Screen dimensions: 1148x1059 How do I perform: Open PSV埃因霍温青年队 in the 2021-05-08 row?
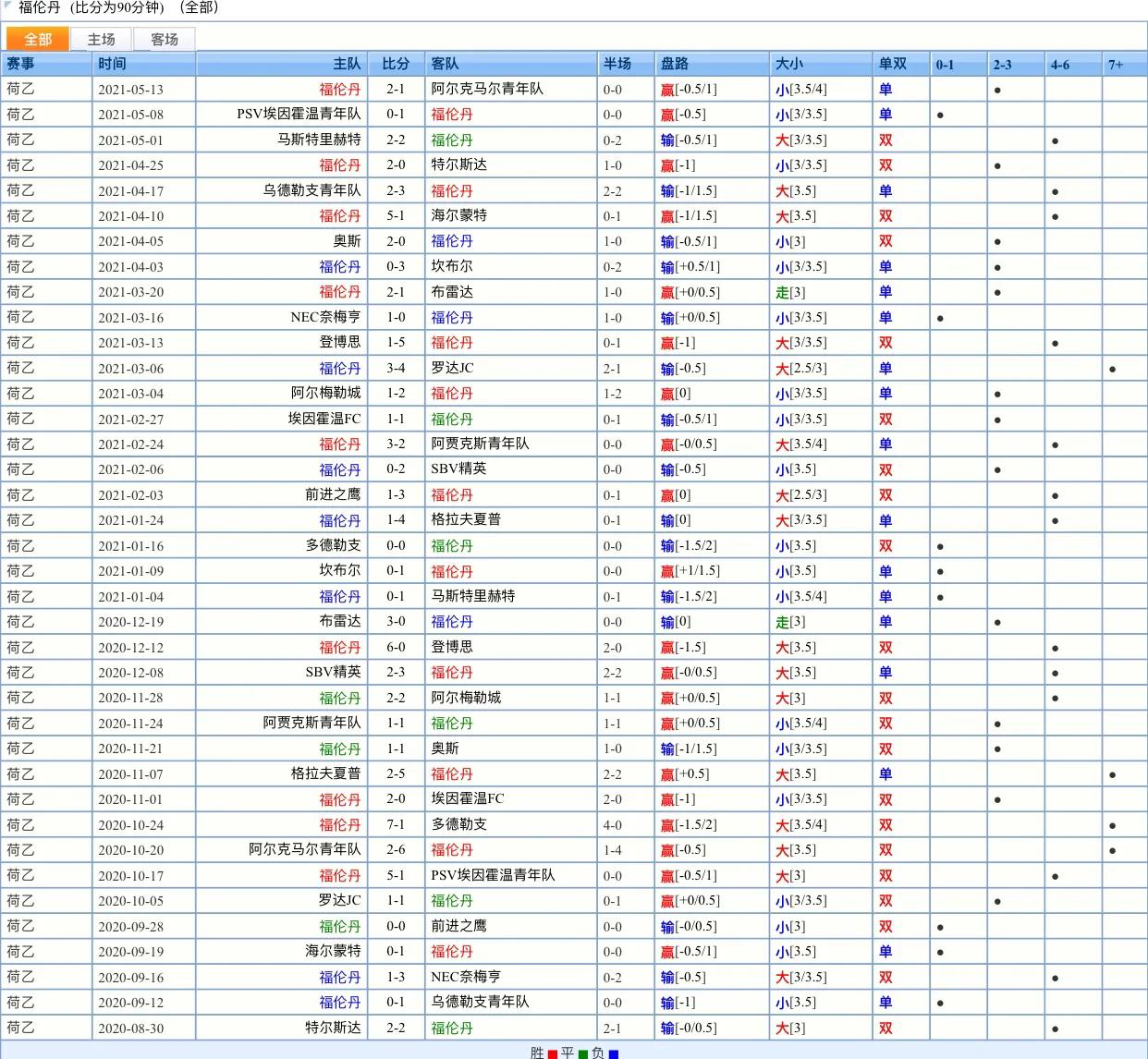(x=299, y=115)
